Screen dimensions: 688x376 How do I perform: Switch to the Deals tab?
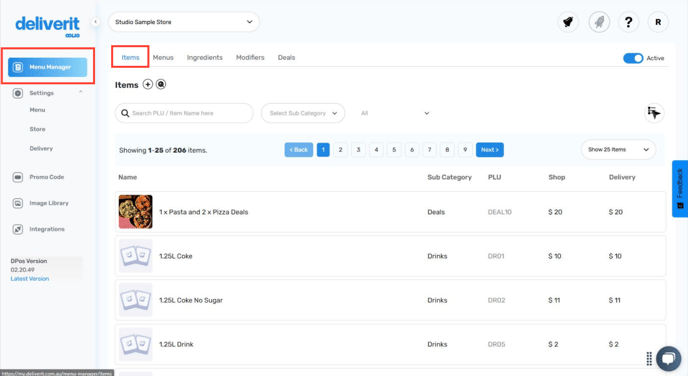[x=287, y=57]
